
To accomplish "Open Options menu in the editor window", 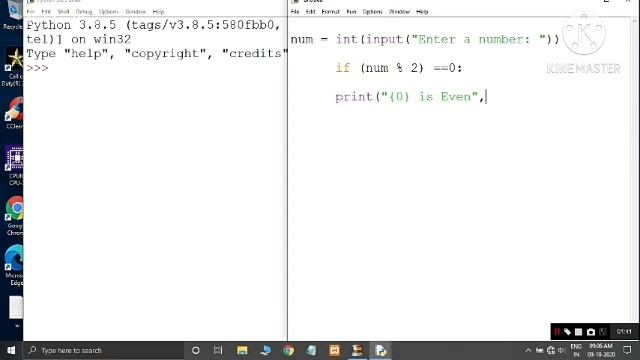I will [373, 12].
